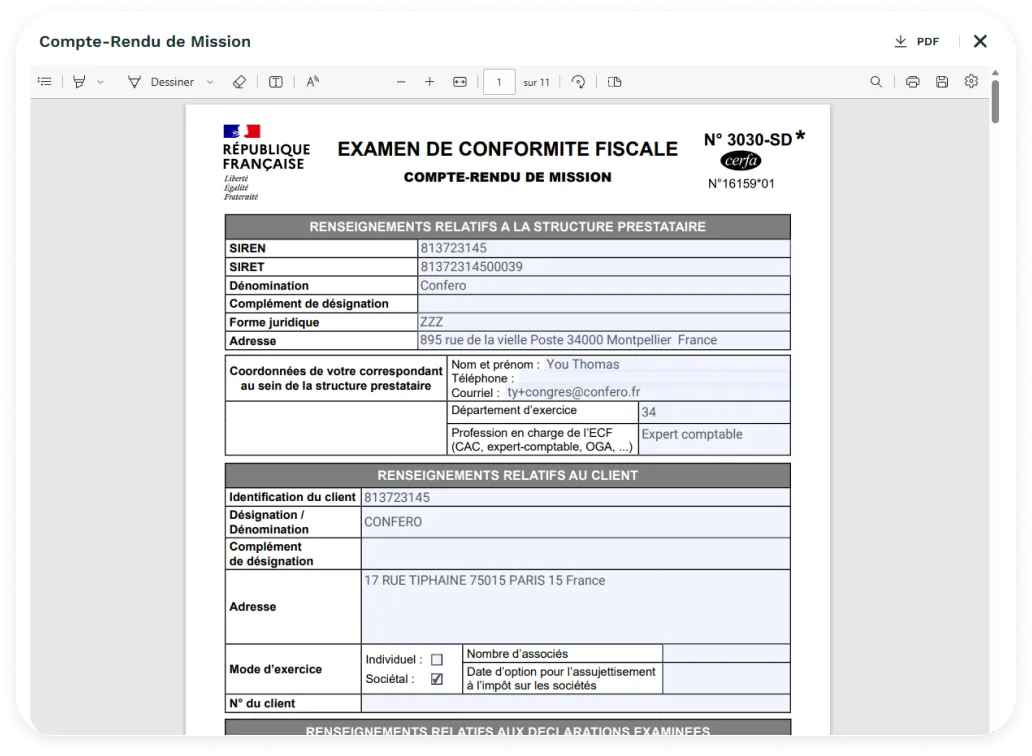The image size is (1032, 756).
Task: Uncheck the Sociétal checkbox
Action: 437,678
